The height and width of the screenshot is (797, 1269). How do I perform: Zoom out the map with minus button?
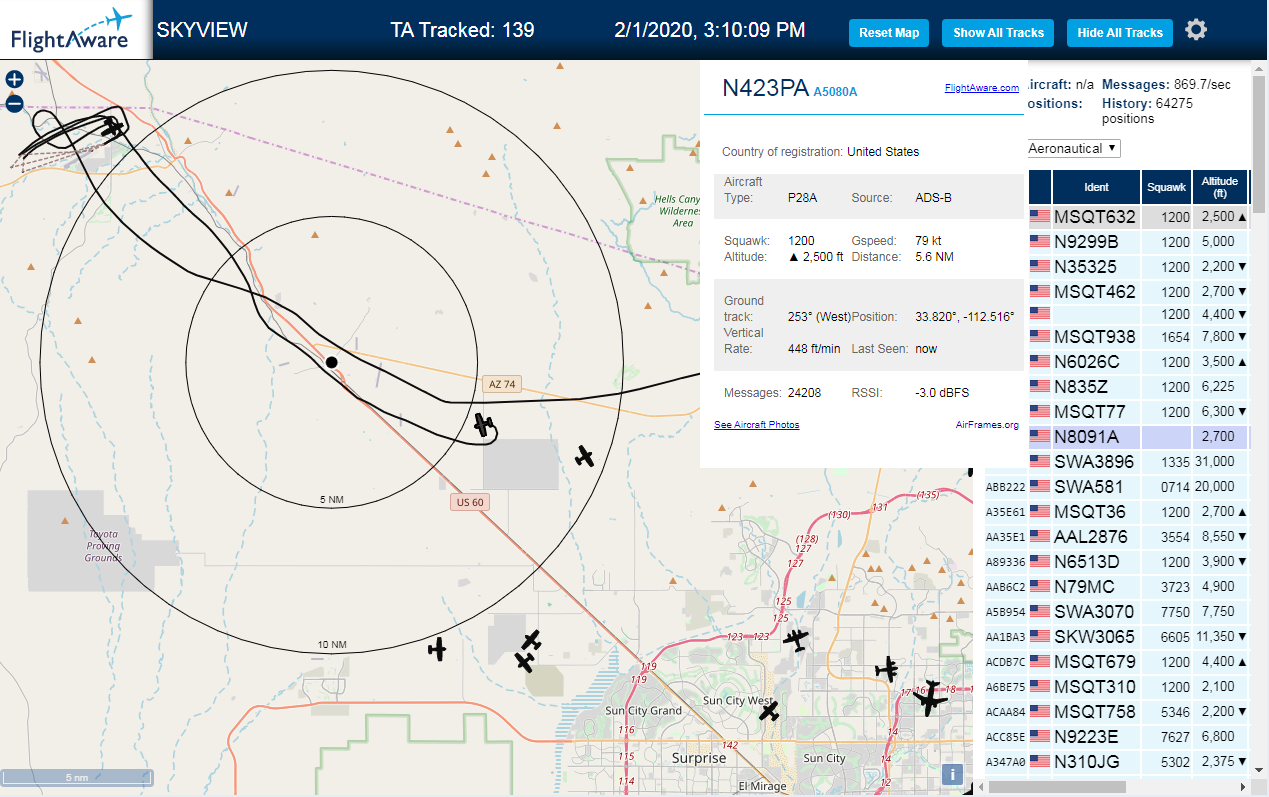[14, 103]
